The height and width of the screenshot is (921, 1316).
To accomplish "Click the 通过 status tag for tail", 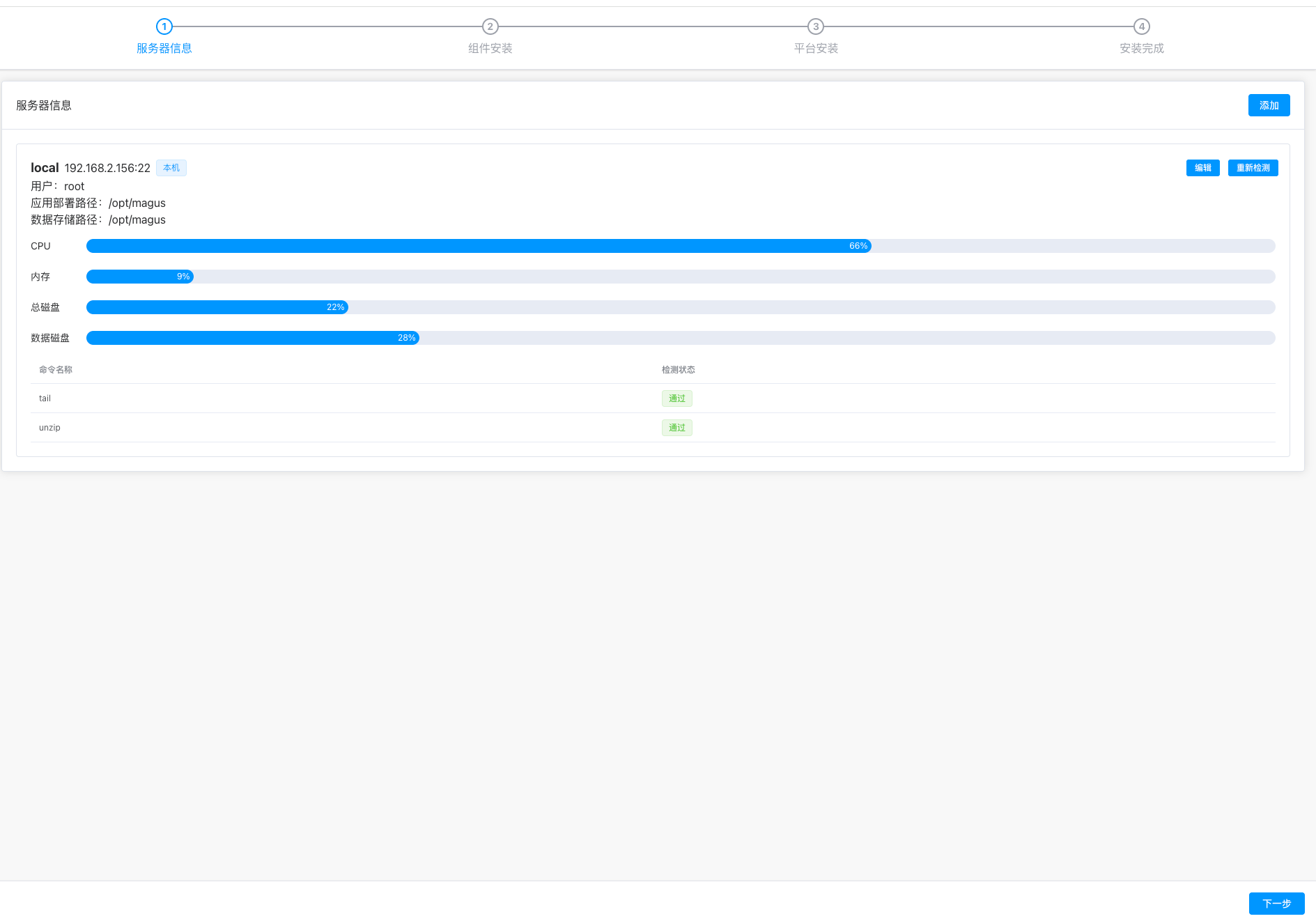I will [676, 398].
